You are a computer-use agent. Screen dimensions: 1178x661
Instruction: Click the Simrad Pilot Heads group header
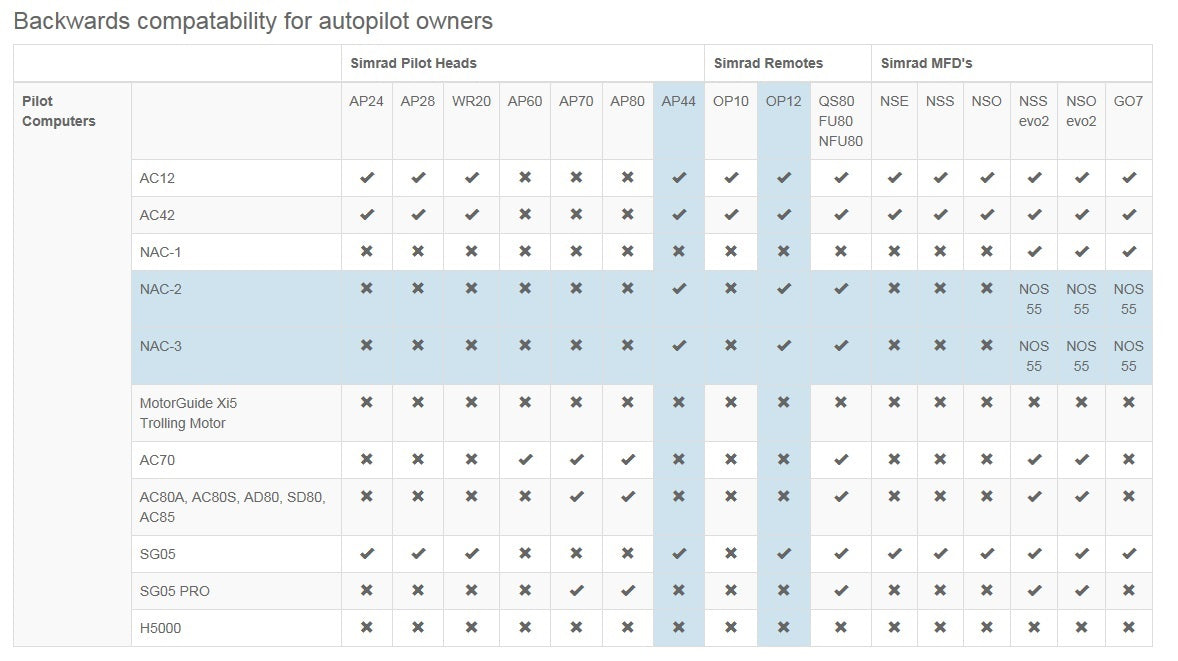coord(413,63)
